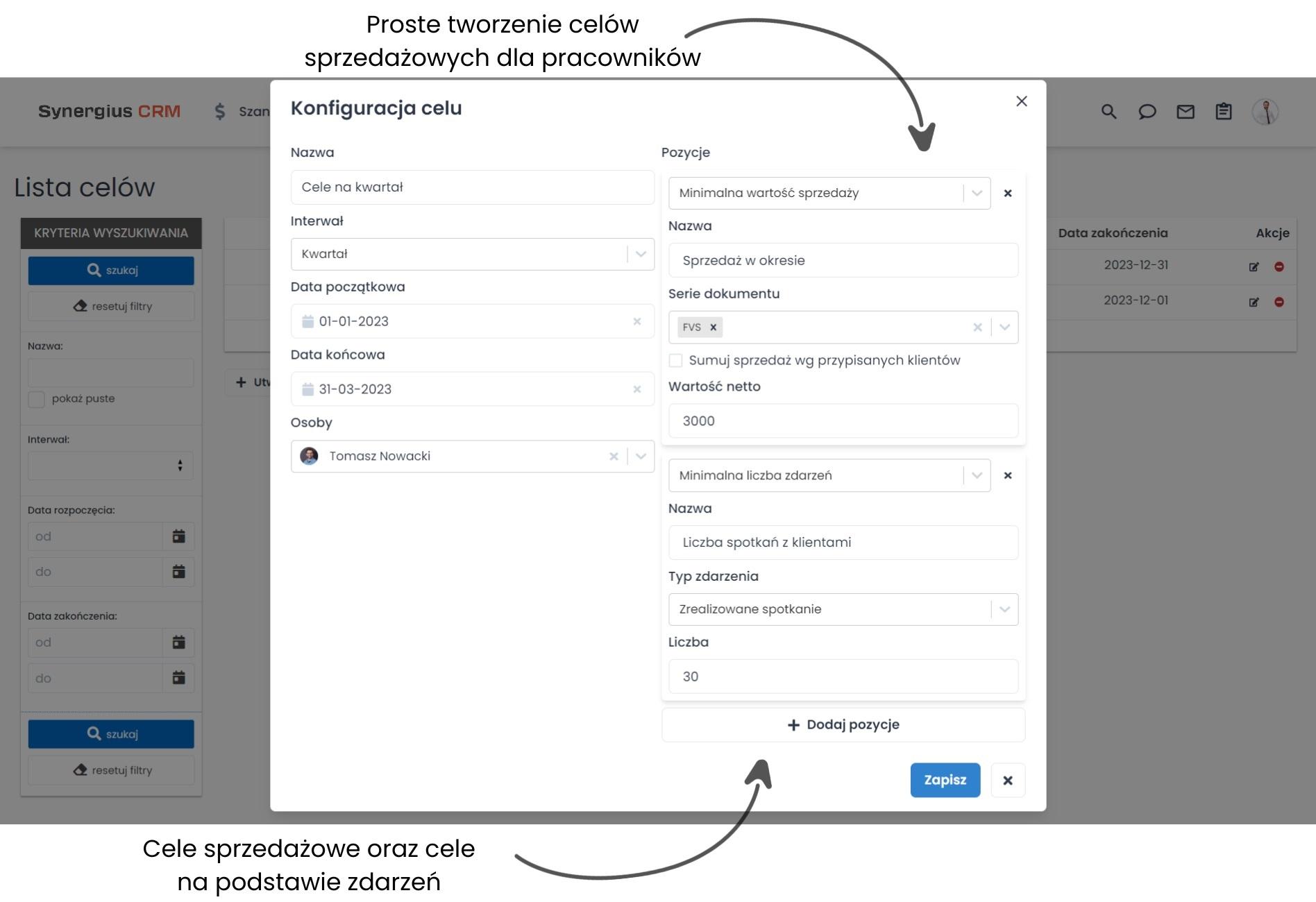The image size is (1316, 902).
Task: Expand the Interwał Kwartał dropdown
Action: (641, 254)
